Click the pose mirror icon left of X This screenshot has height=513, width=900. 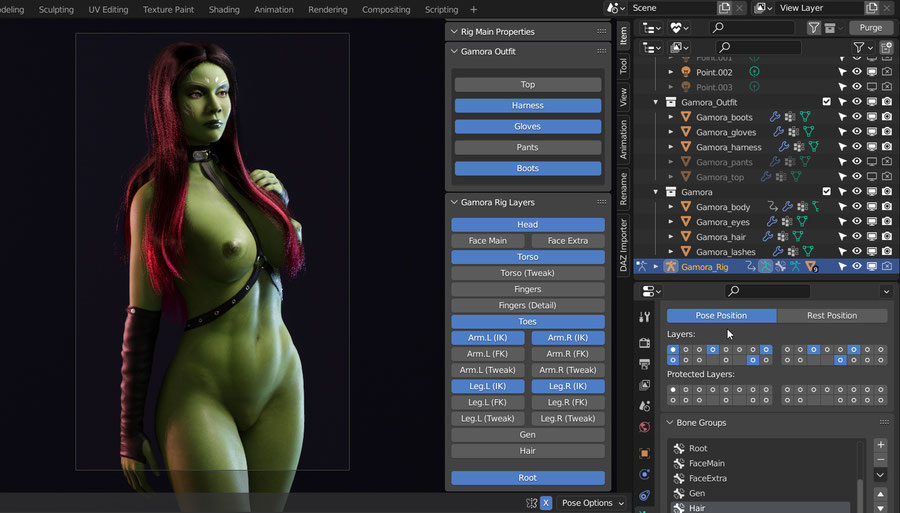532,503
